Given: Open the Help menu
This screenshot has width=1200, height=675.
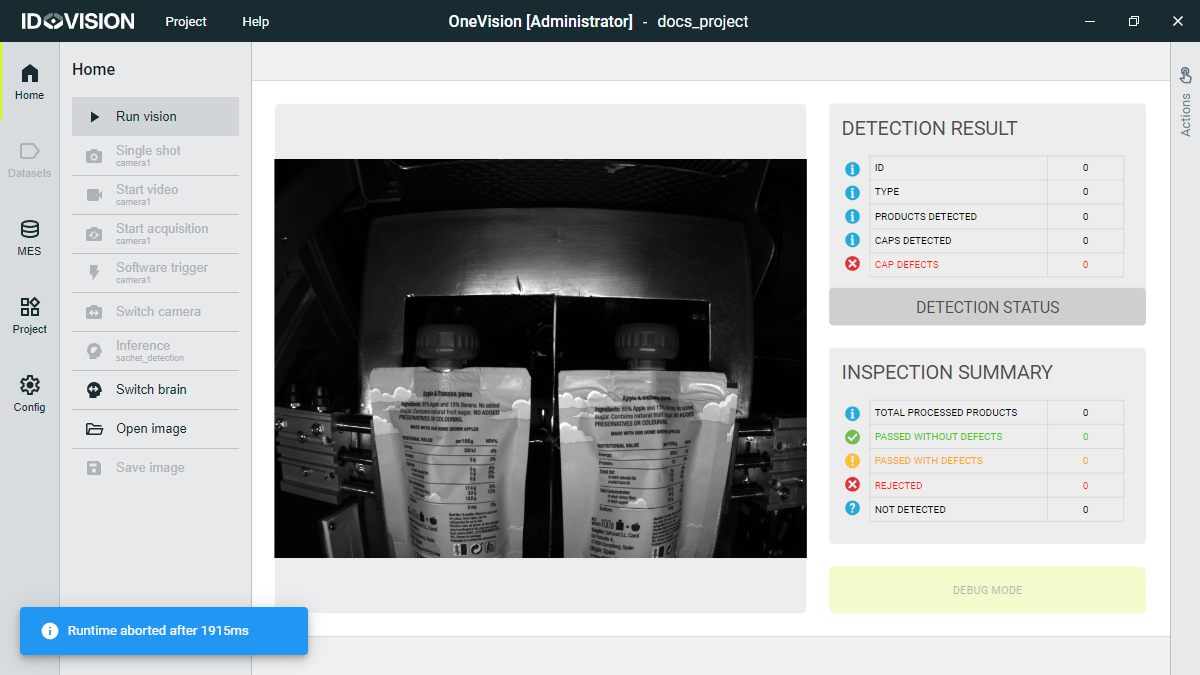Looking at the screenshot, I should [255, 21].
